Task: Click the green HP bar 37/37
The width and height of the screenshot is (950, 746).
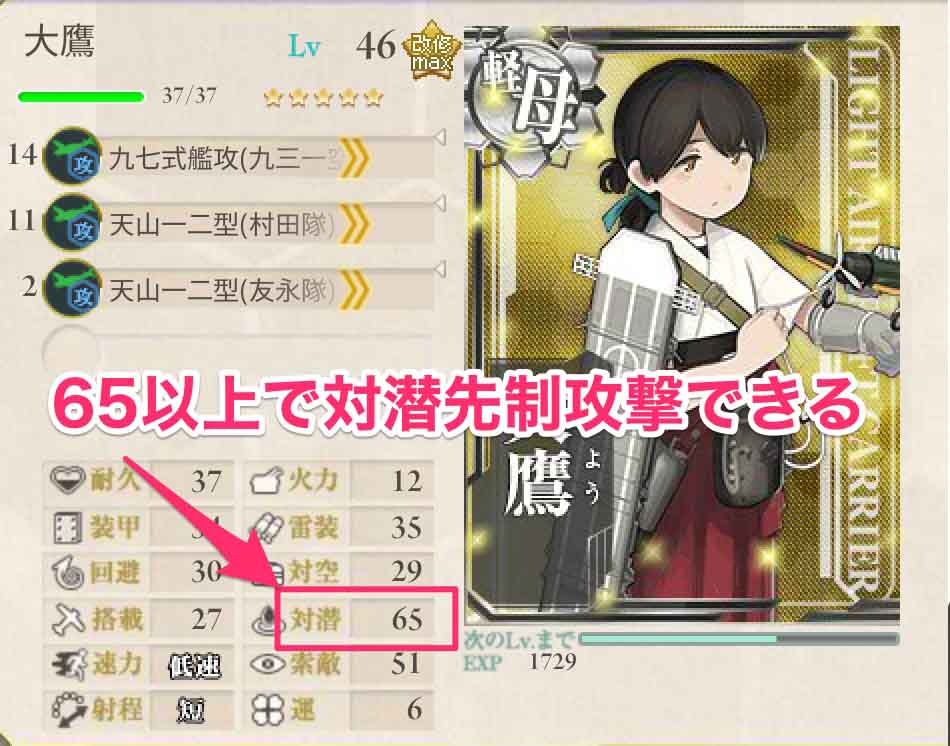Action: click(81, 97)
